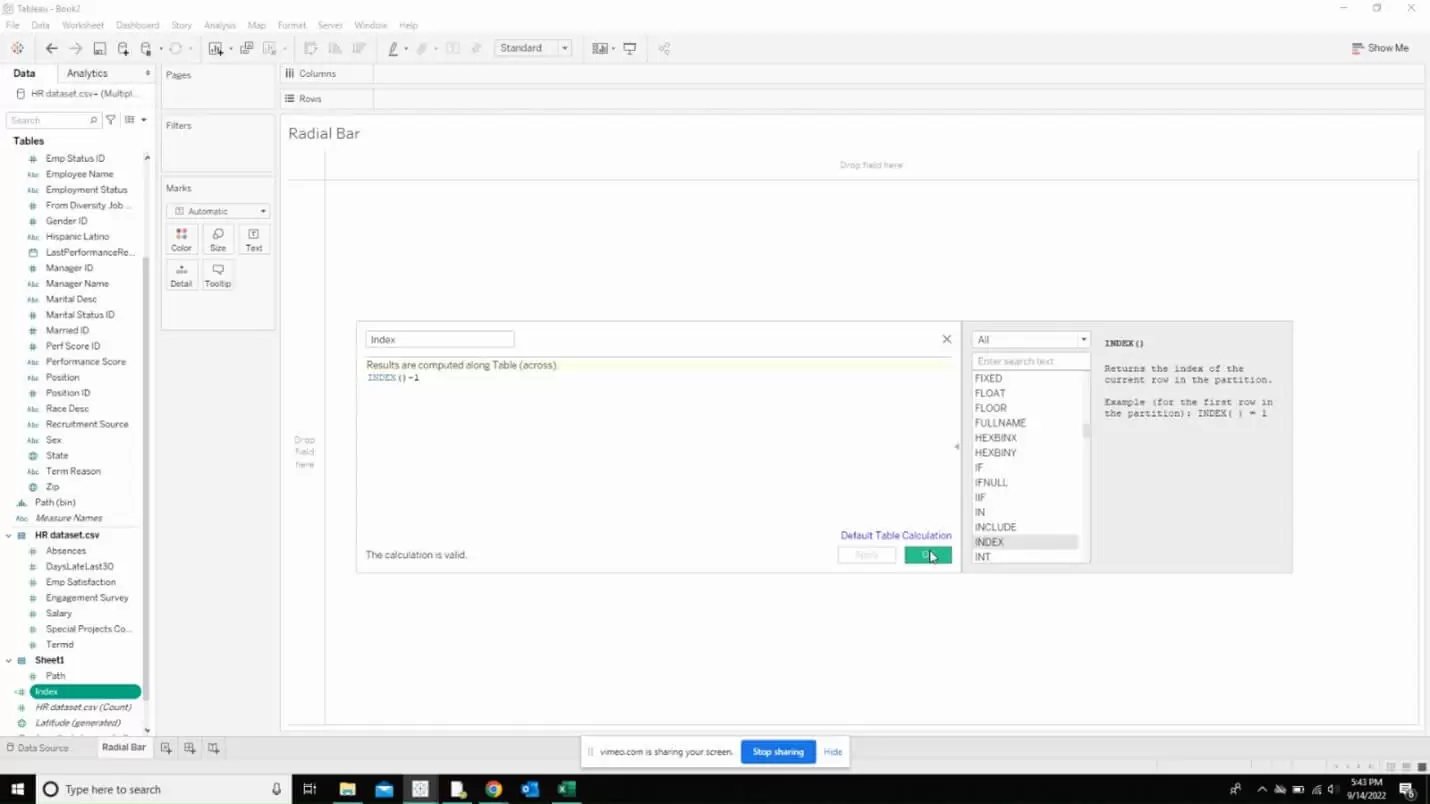Click the Size mark card

pyautogui.click(x=218, y=239)
